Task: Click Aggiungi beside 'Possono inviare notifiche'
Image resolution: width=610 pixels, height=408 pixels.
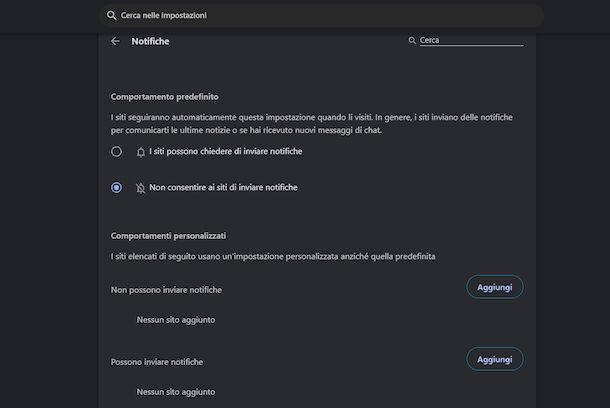Action: [x=494, y=359]
